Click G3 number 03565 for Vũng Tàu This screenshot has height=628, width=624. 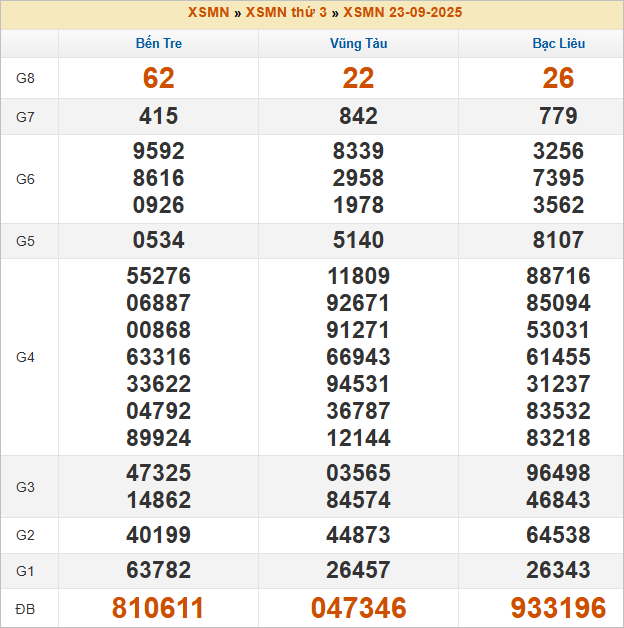(358, 473)
